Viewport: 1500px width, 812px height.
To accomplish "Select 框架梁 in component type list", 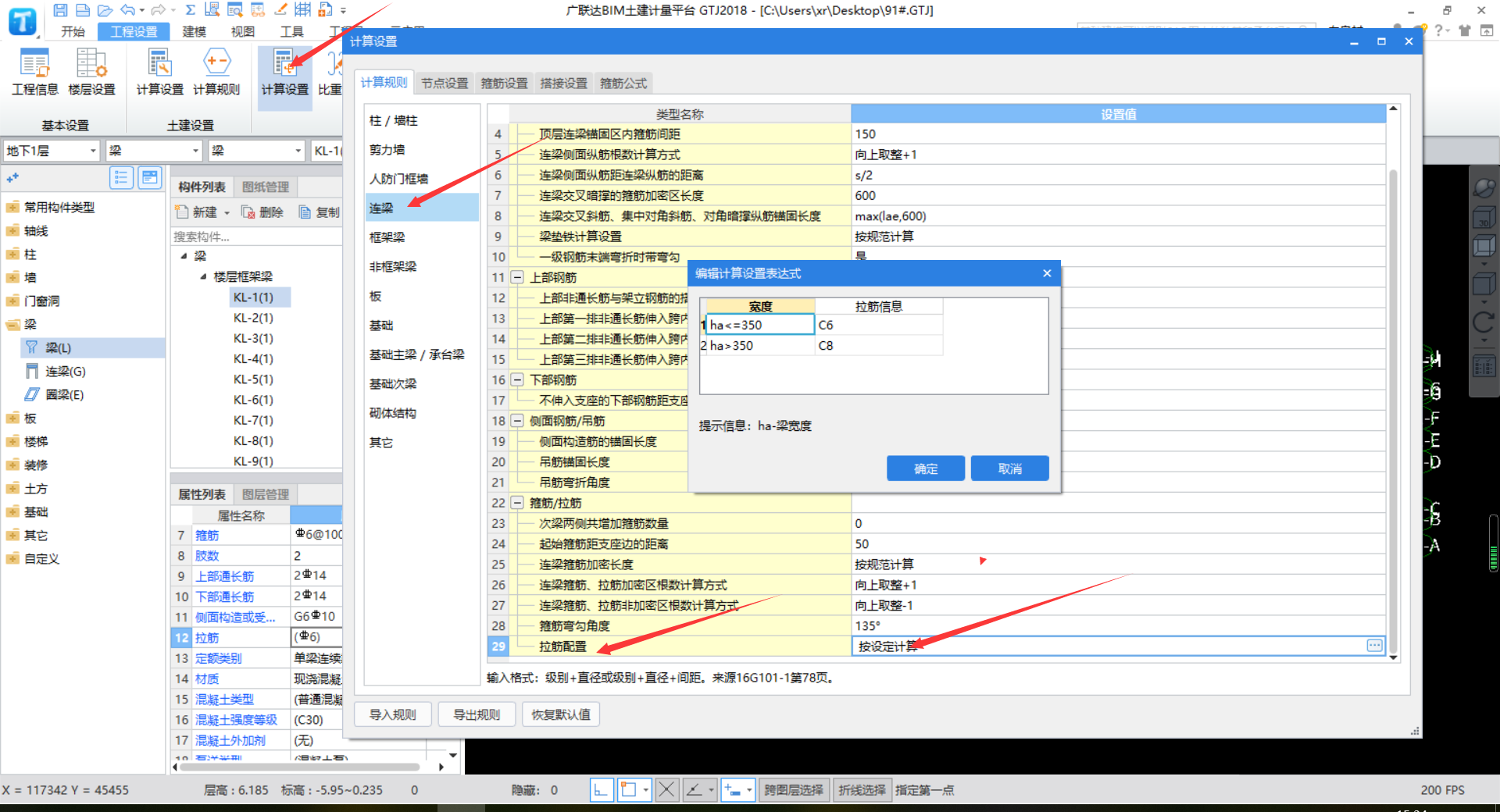I will pyautogui.click(x=422, y=237).
